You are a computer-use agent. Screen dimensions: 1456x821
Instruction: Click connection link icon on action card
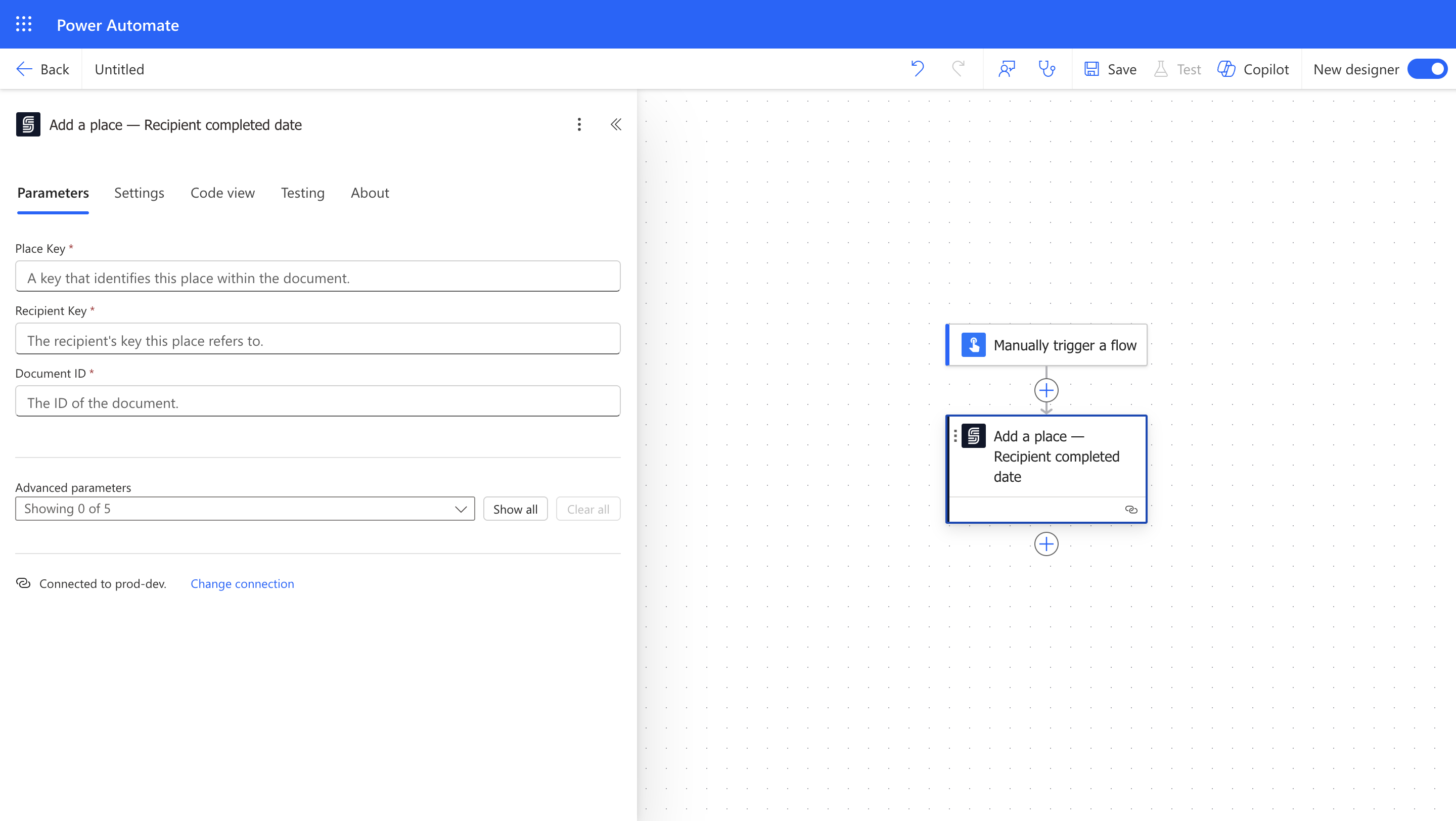click(1131, 509)
